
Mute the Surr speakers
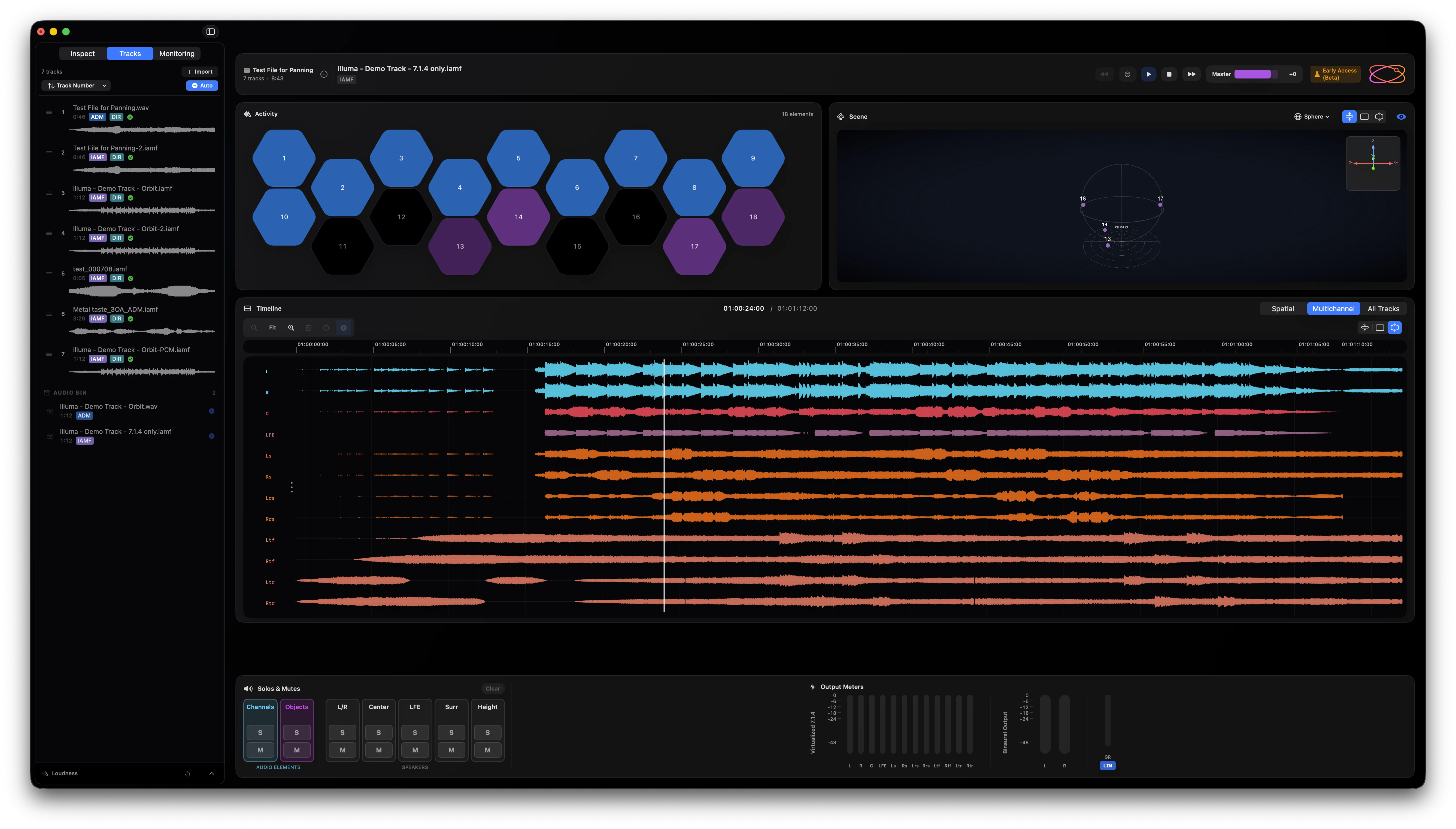click(x=451, y=750)
